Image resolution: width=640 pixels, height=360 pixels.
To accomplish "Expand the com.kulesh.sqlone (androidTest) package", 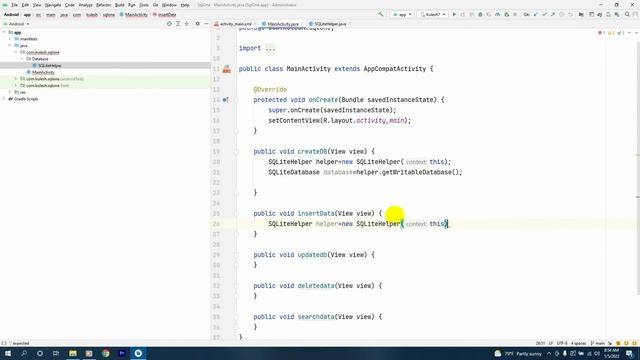I will pos(16,79).
